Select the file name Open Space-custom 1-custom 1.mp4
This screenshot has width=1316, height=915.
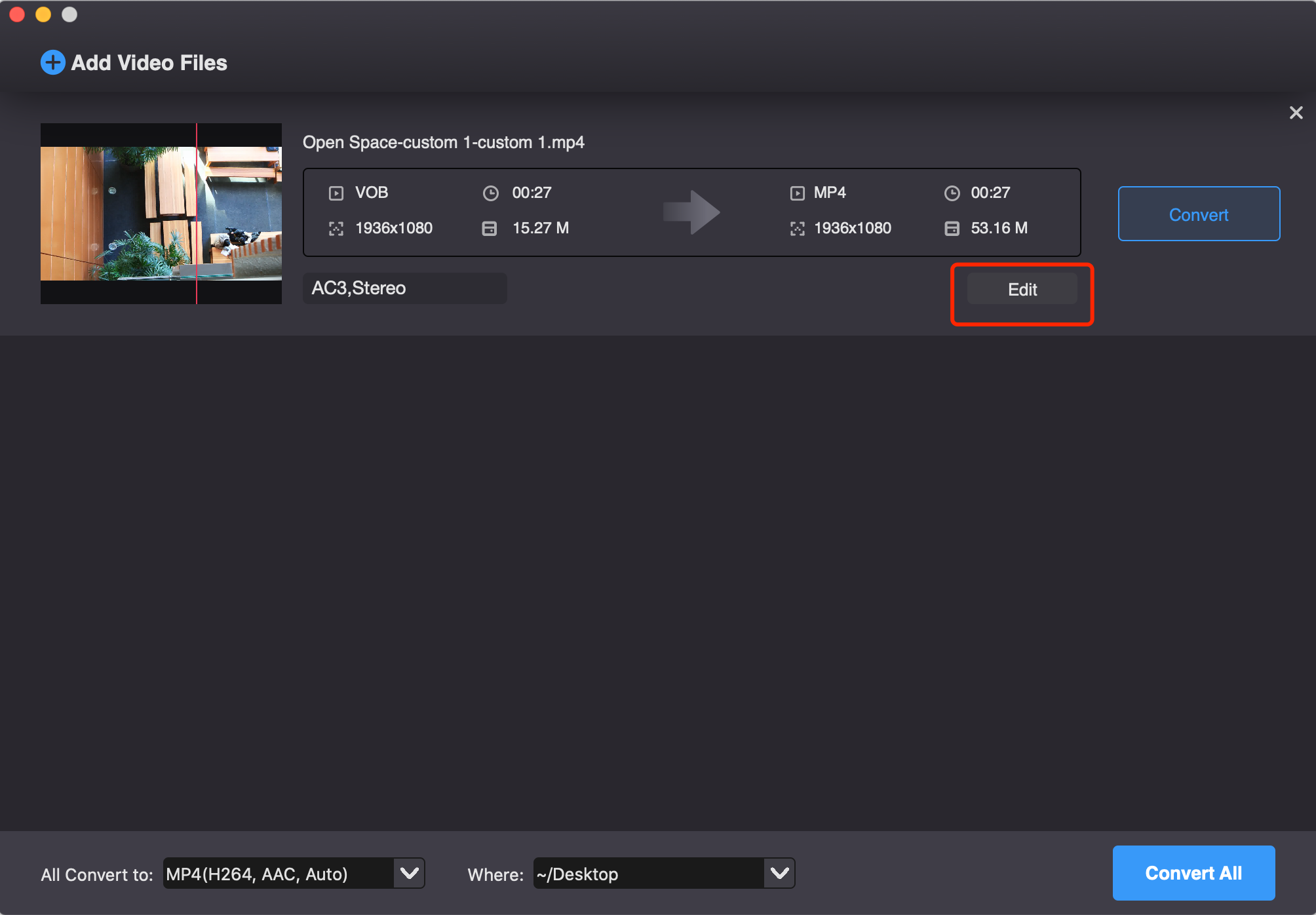444,142
